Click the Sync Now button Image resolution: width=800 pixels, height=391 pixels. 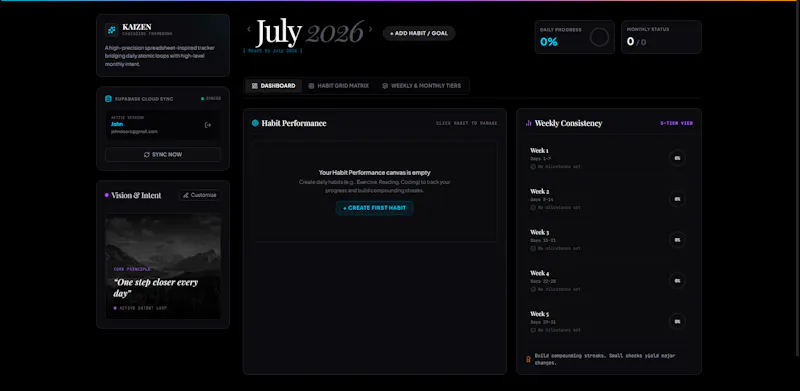pyautogui.click(x=163, y=155)
